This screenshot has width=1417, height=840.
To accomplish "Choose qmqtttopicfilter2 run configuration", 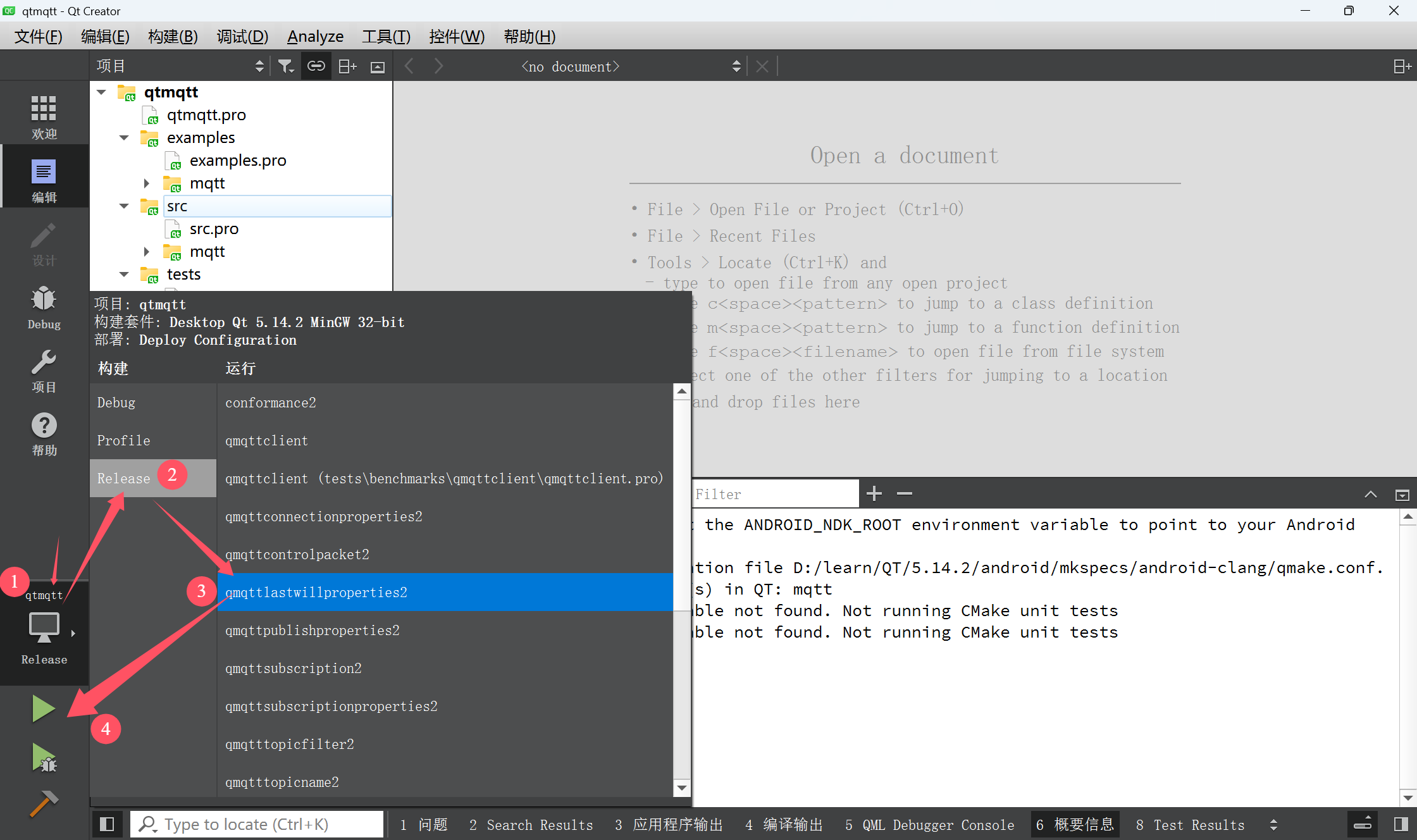I will (x=445, y=744).
